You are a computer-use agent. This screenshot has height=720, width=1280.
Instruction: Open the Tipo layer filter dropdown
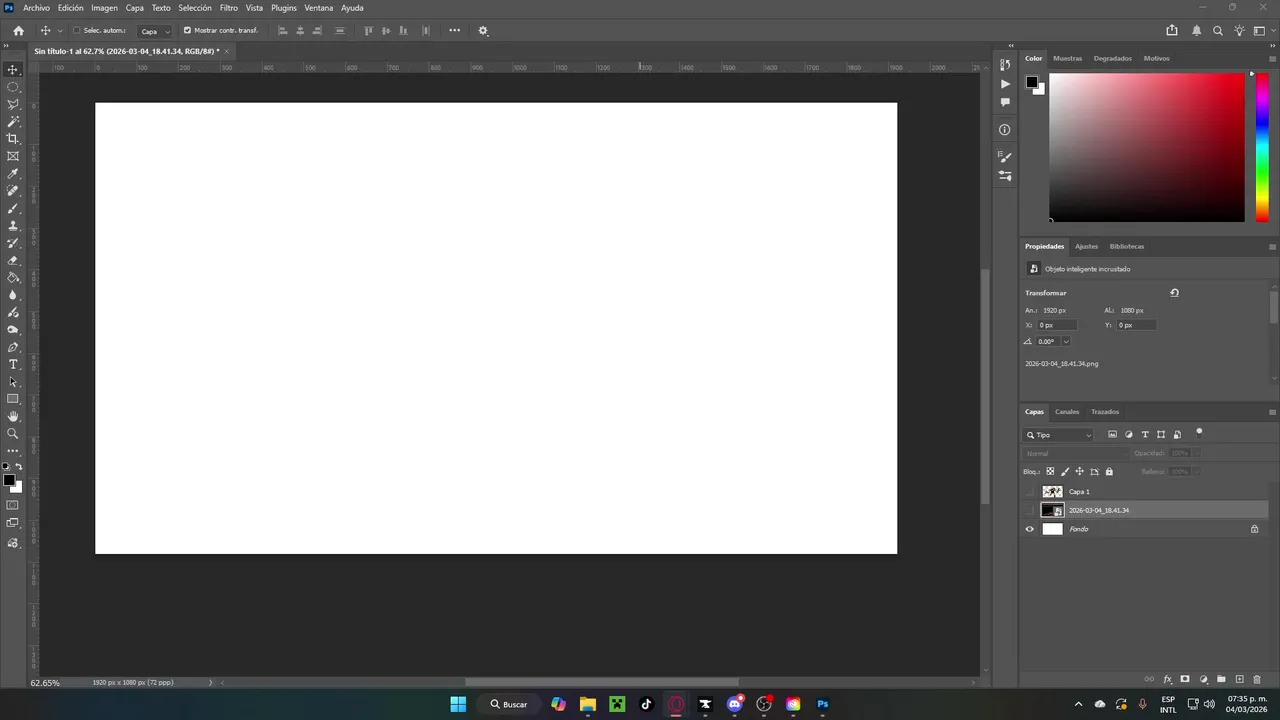tap(1059, 435)
